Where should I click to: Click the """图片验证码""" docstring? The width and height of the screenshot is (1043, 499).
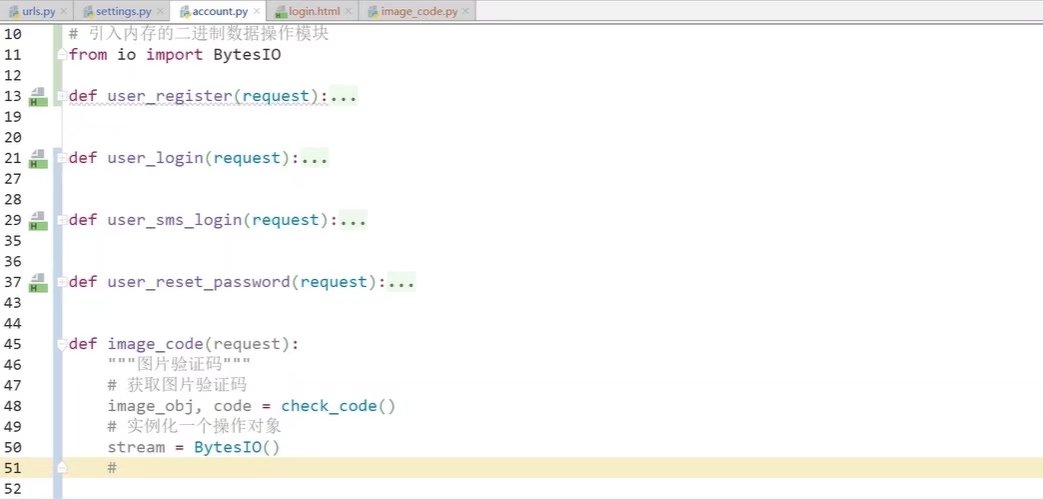click(x=179, y=365)
